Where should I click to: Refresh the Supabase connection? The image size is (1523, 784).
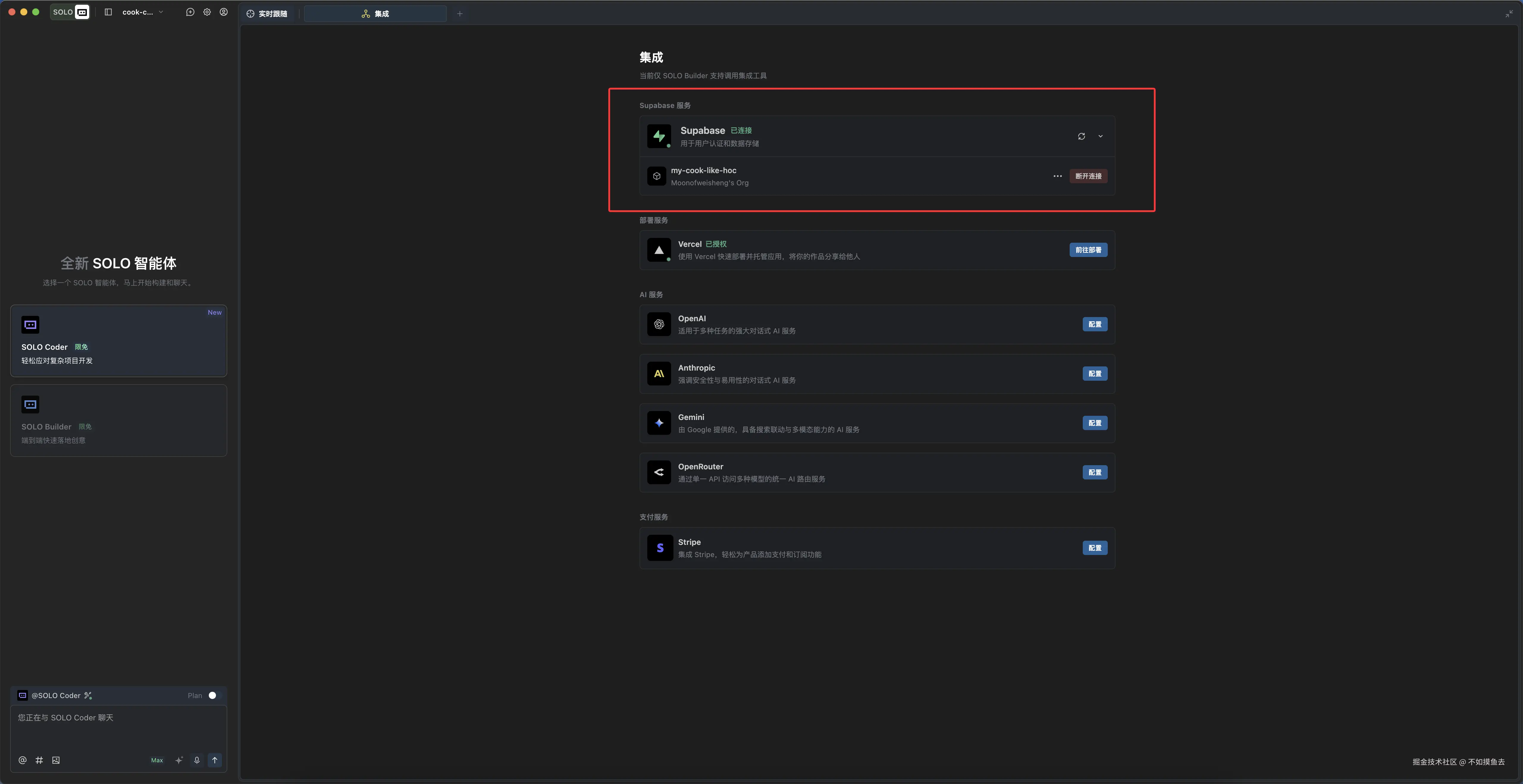[x=1081, y=136]
